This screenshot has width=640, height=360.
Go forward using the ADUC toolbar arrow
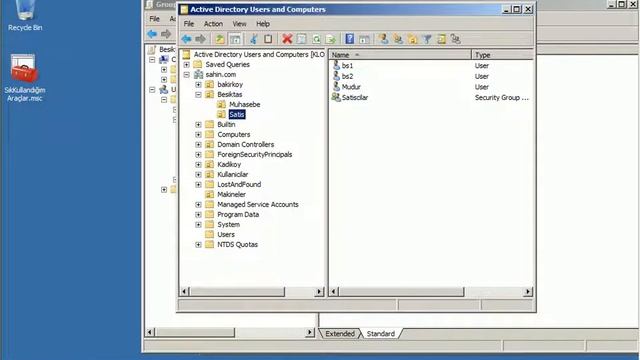[x=200, y=39]
